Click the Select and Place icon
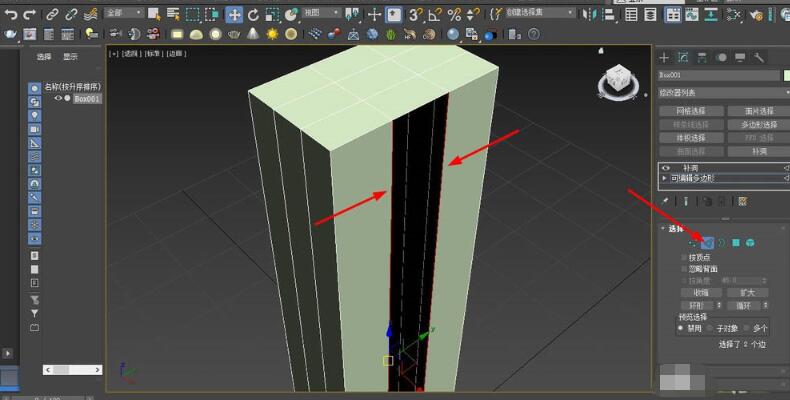Viewport: 790px width, 400px height. pyautogui.click(x=291, y=15)
